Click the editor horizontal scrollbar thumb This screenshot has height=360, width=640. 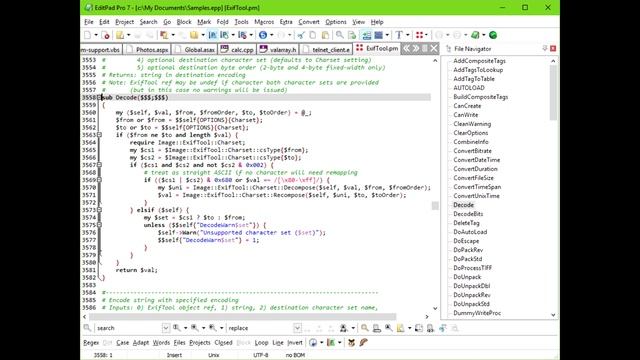click(242, 317)
